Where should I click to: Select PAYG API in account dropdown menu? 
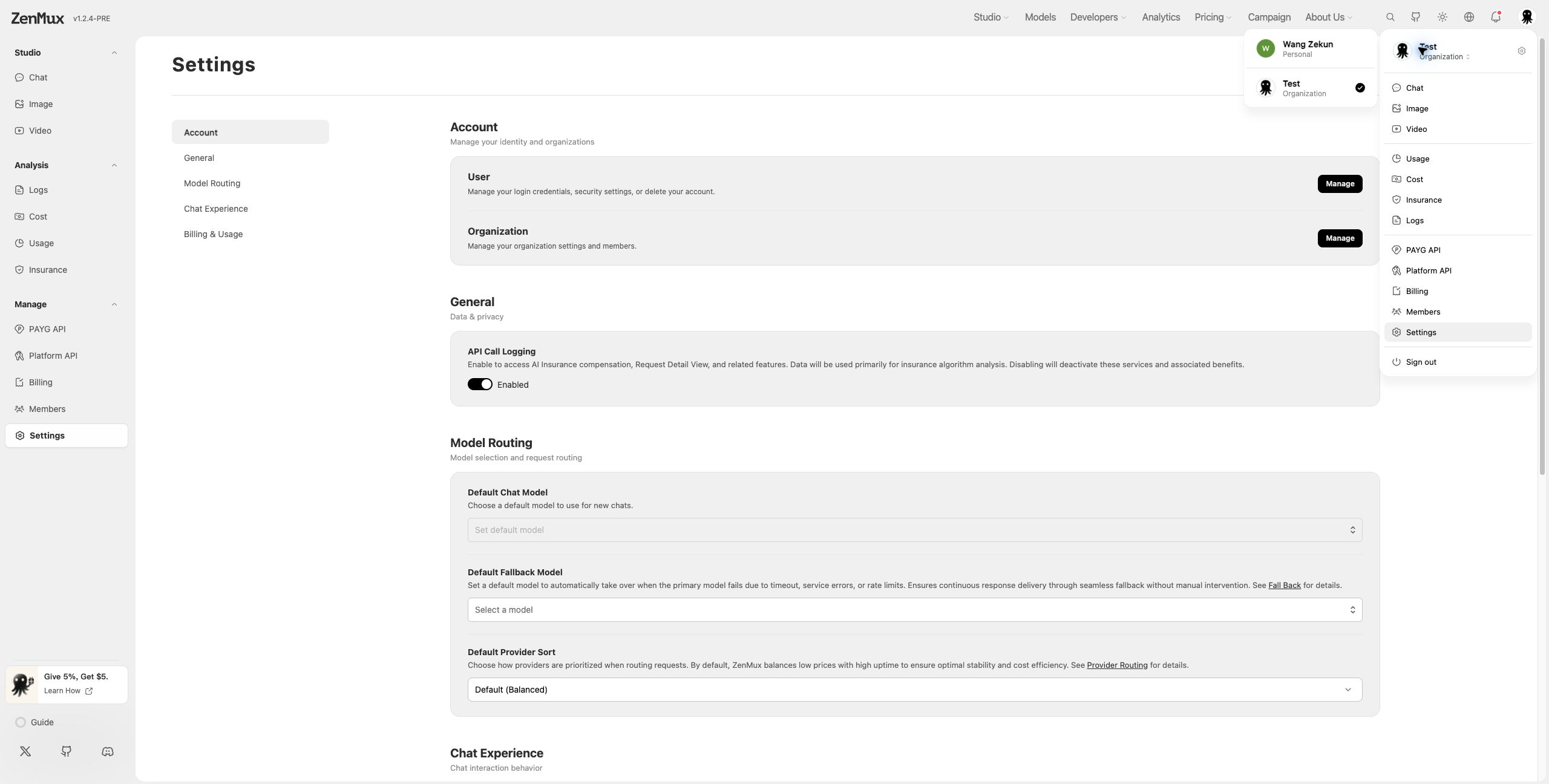coord(1458,250)
